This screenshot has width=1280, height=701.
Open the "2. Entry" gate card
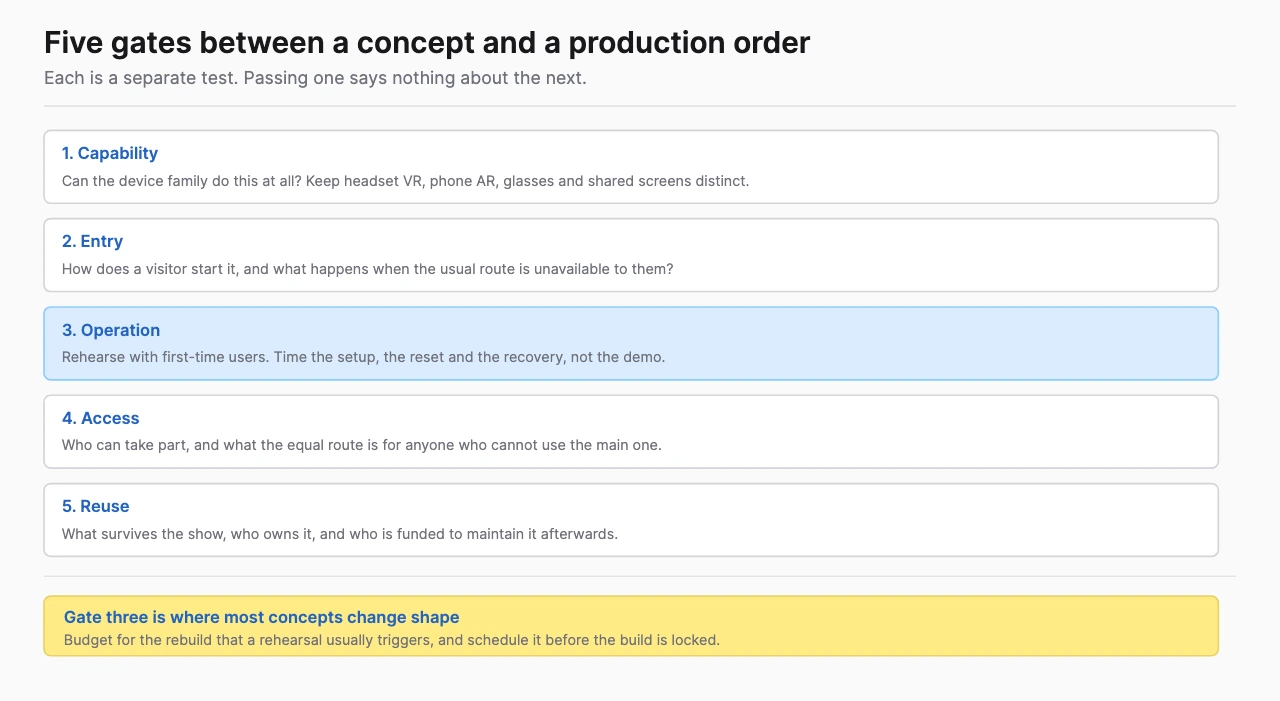(631, 255)
